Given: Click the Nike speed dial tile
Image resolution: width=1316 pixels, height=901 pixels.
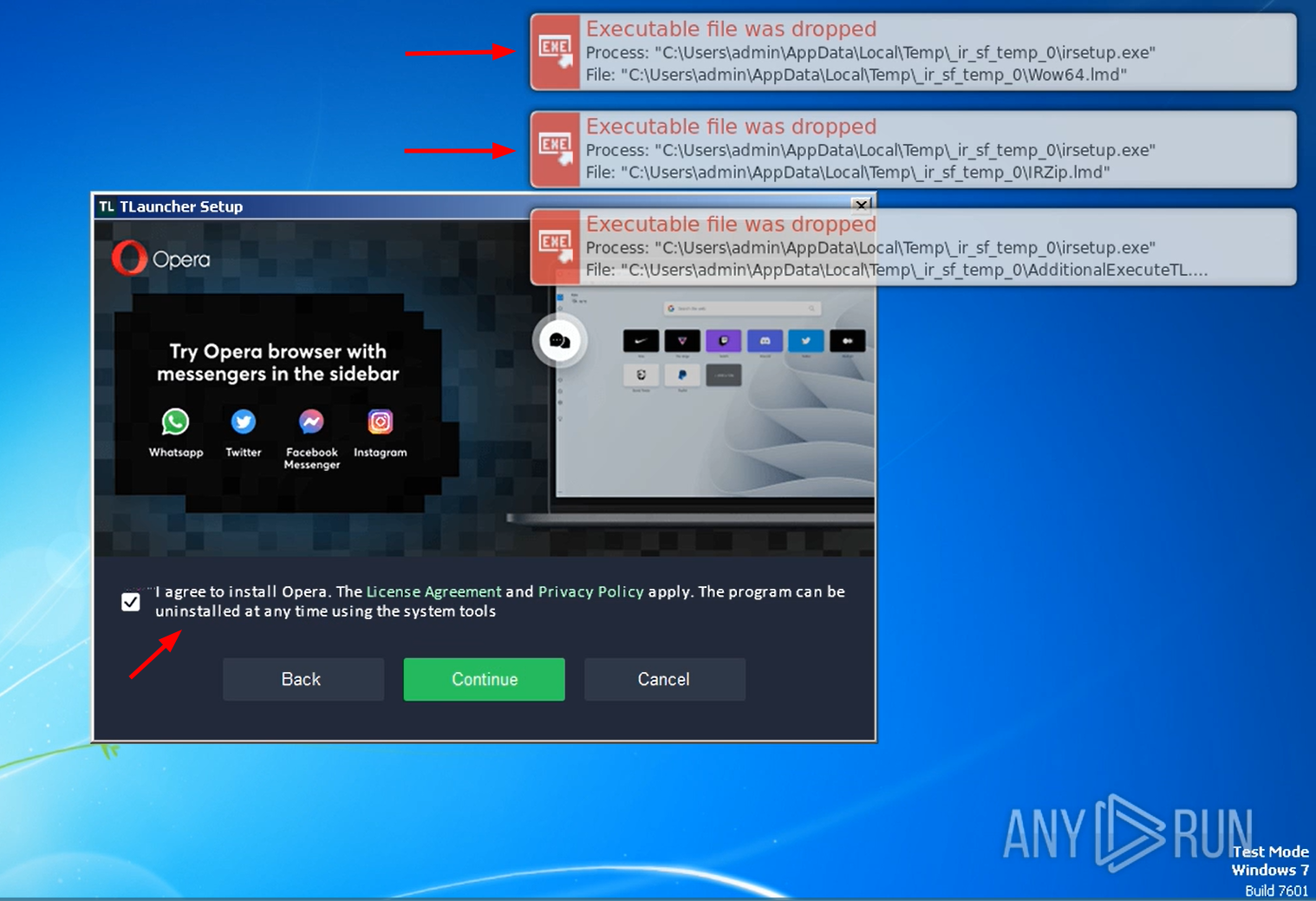Looking at the screenshot, I should pos(641,341).
